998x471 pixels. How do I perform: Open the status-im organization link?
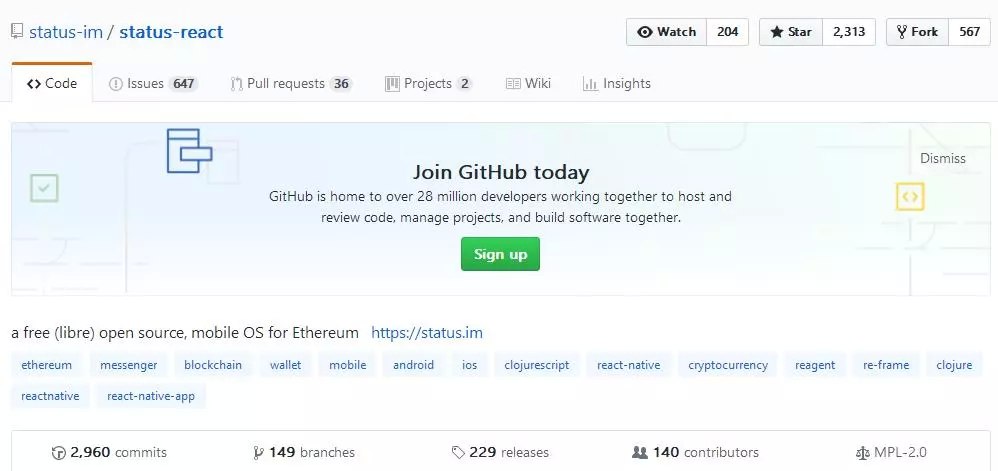tap(66, 32)
